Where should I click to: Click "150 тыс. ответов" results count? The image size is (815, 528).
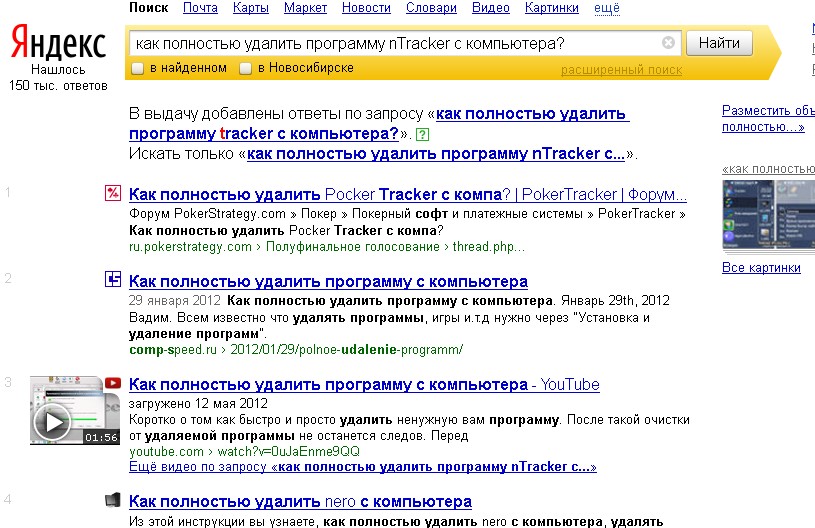58,86
